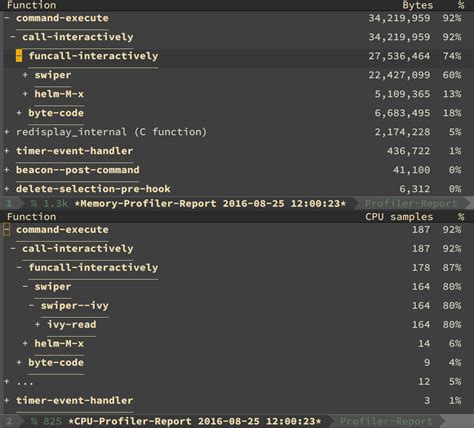
Task: Expand the swiper entry in the Memory report
Action: coord(25,75)
